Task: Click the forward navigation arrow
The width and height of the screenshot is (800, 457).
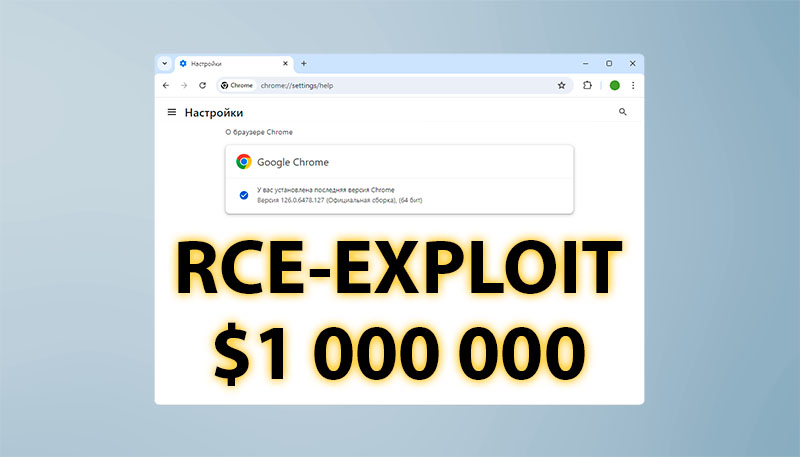Action: [x=184, y=86]
